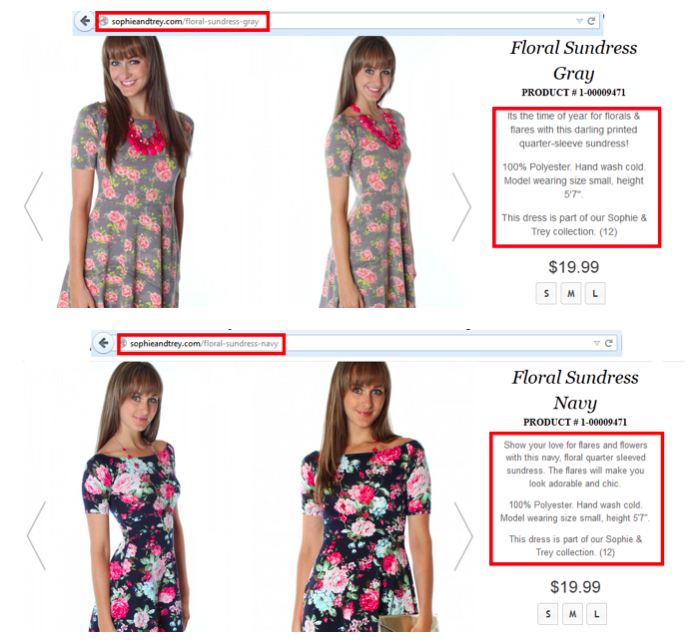
Task: Click the floral-sundress-gray address field
Action: click(x=348, y=21)
